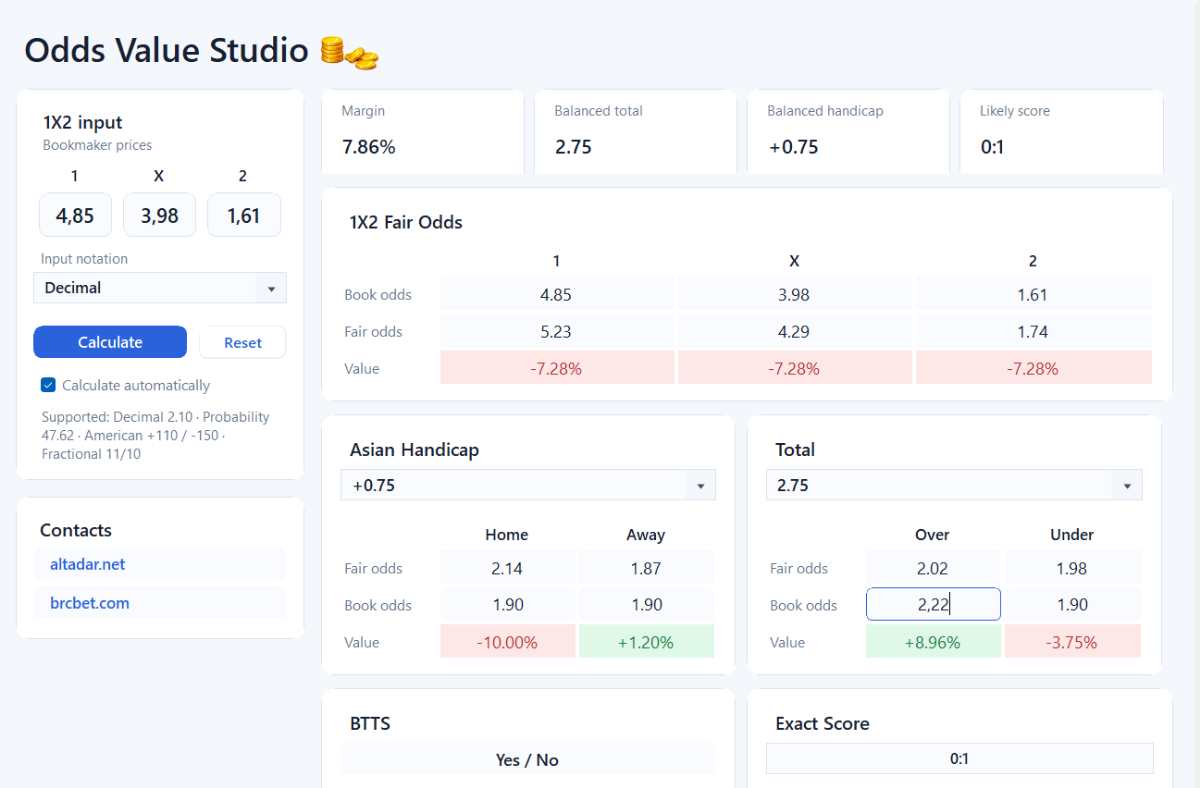The image size is (1200, 788).
Task: Edit the draw (X) odds input
Action: tap(160, 215)
